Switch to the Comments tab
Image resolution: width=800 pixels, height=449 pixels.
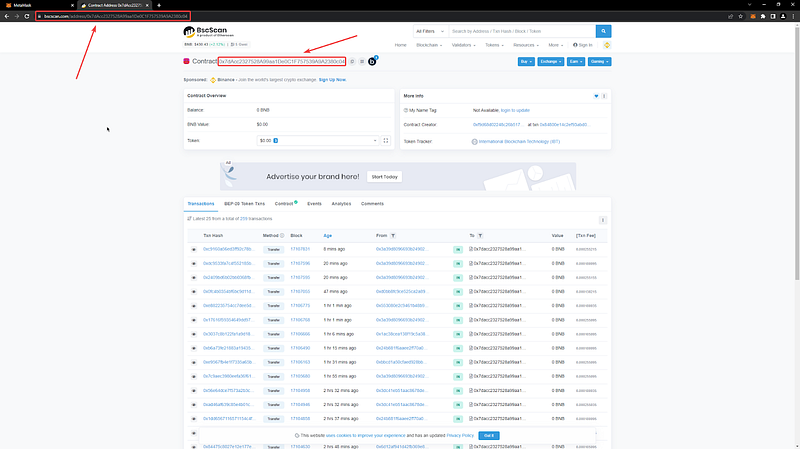[x=372, y=204]
